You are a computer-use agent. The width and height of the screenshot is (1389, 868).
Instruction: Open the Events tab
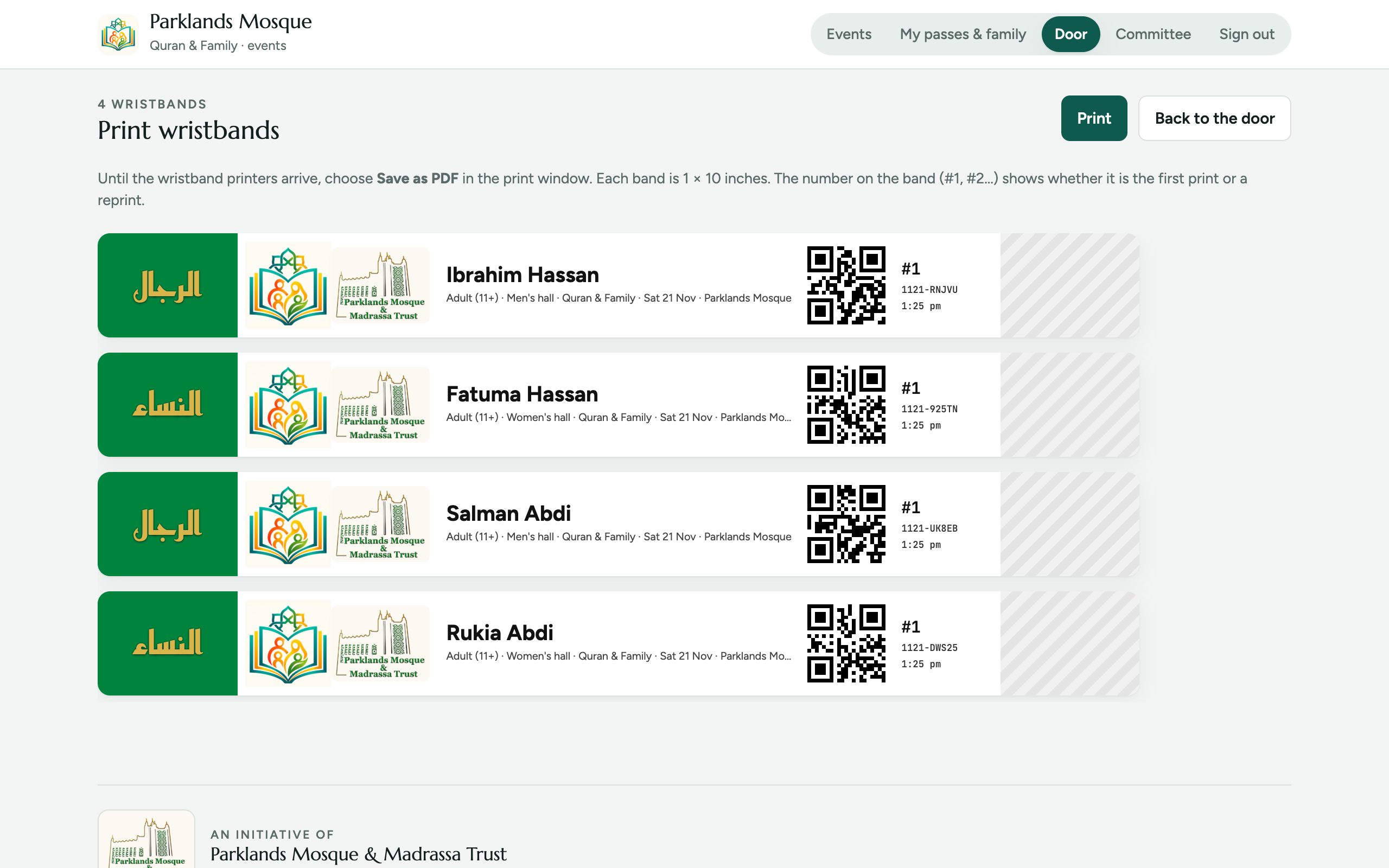[x=849, y=34]
